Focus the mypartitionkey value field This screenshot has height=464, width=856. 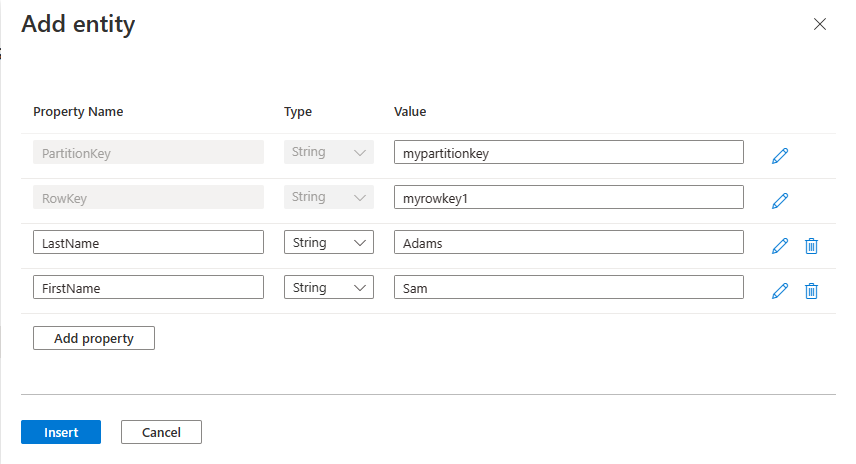coord(569,152)
